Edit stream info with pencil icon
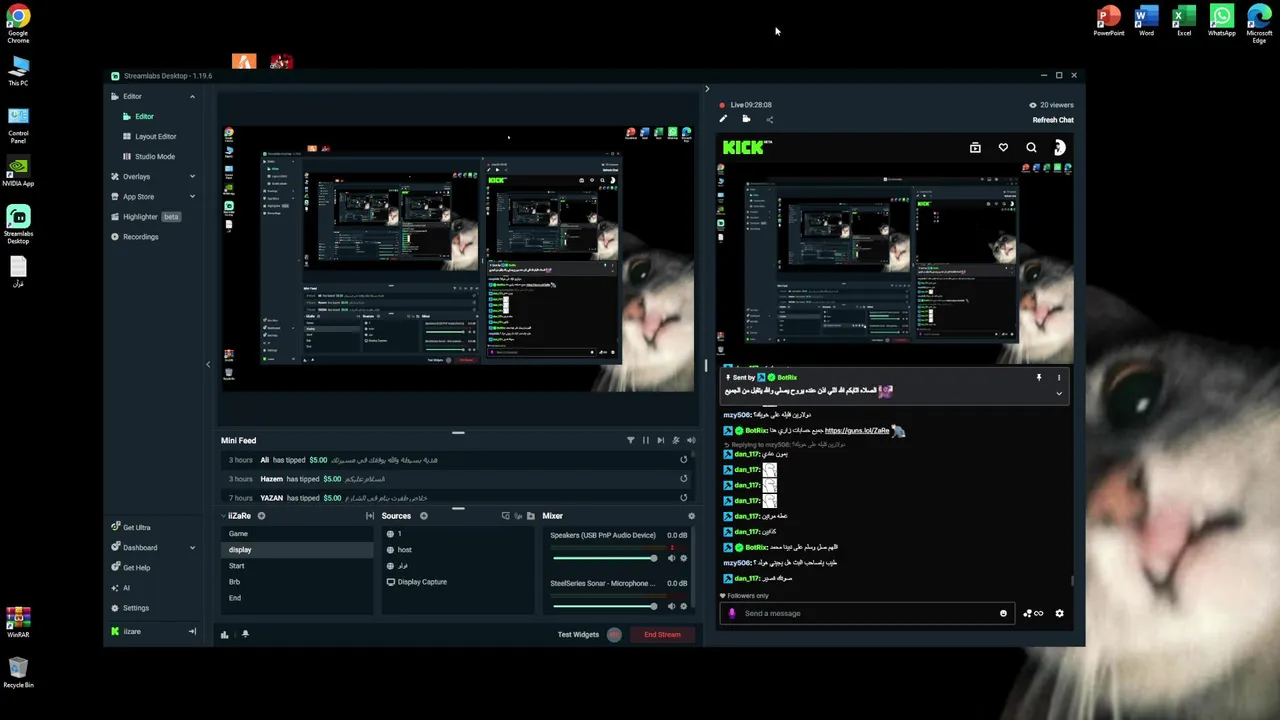 point(723,119)
